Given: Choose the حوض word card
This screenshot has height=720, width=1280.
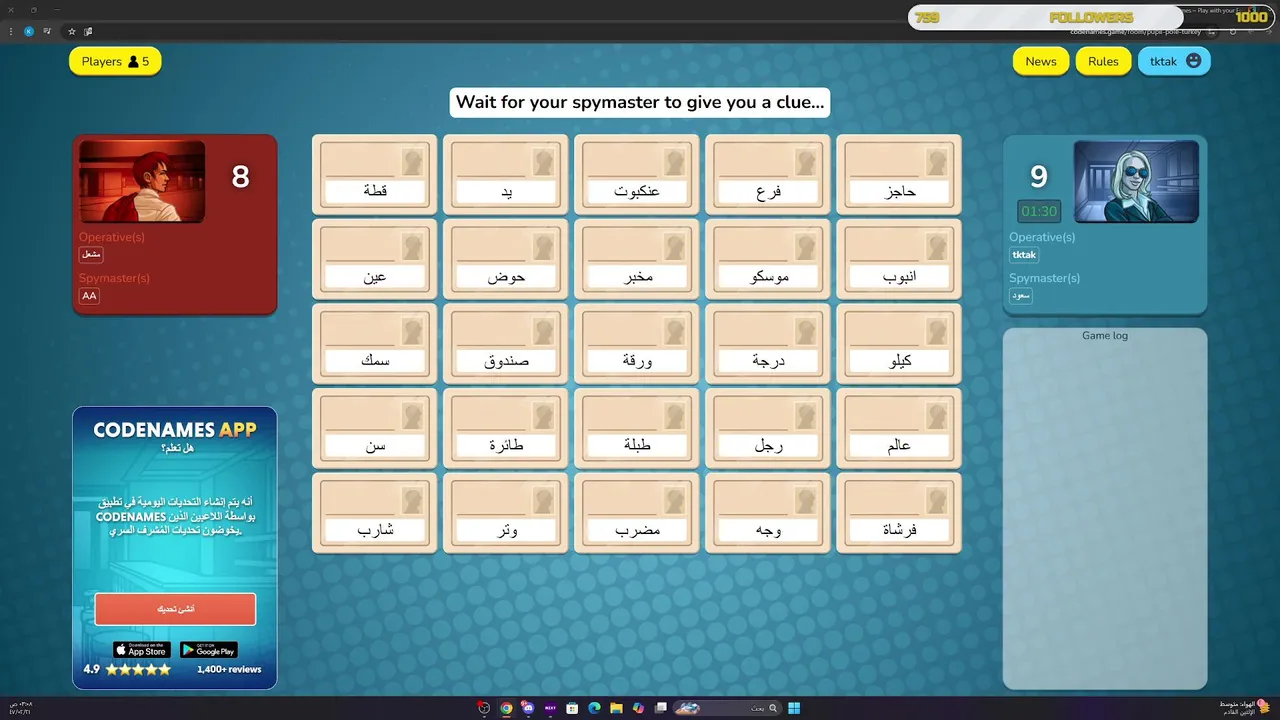Looking at the screenshot, I should point(506,260).
